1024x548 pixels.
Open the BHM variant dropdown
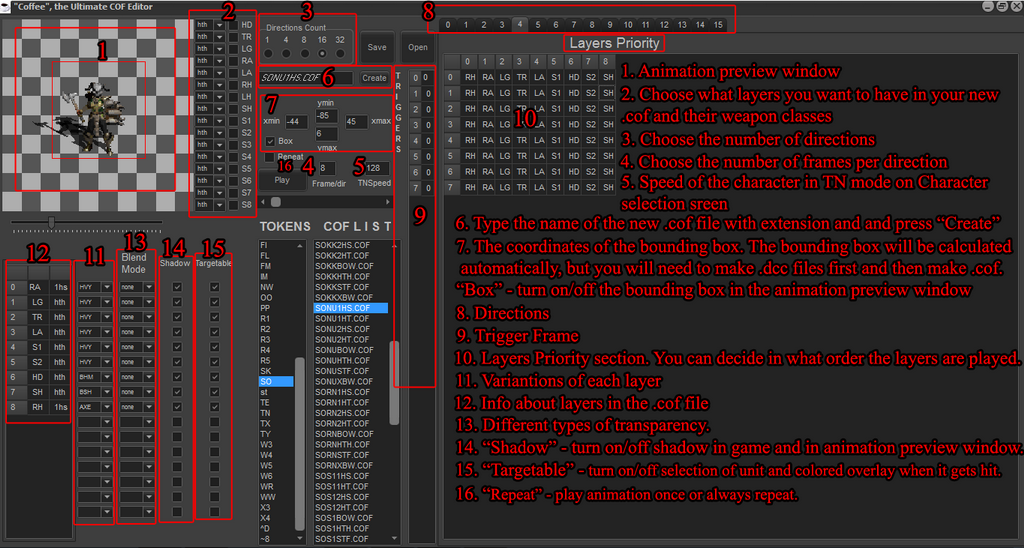pyautogui.click(x=107, y=377)
